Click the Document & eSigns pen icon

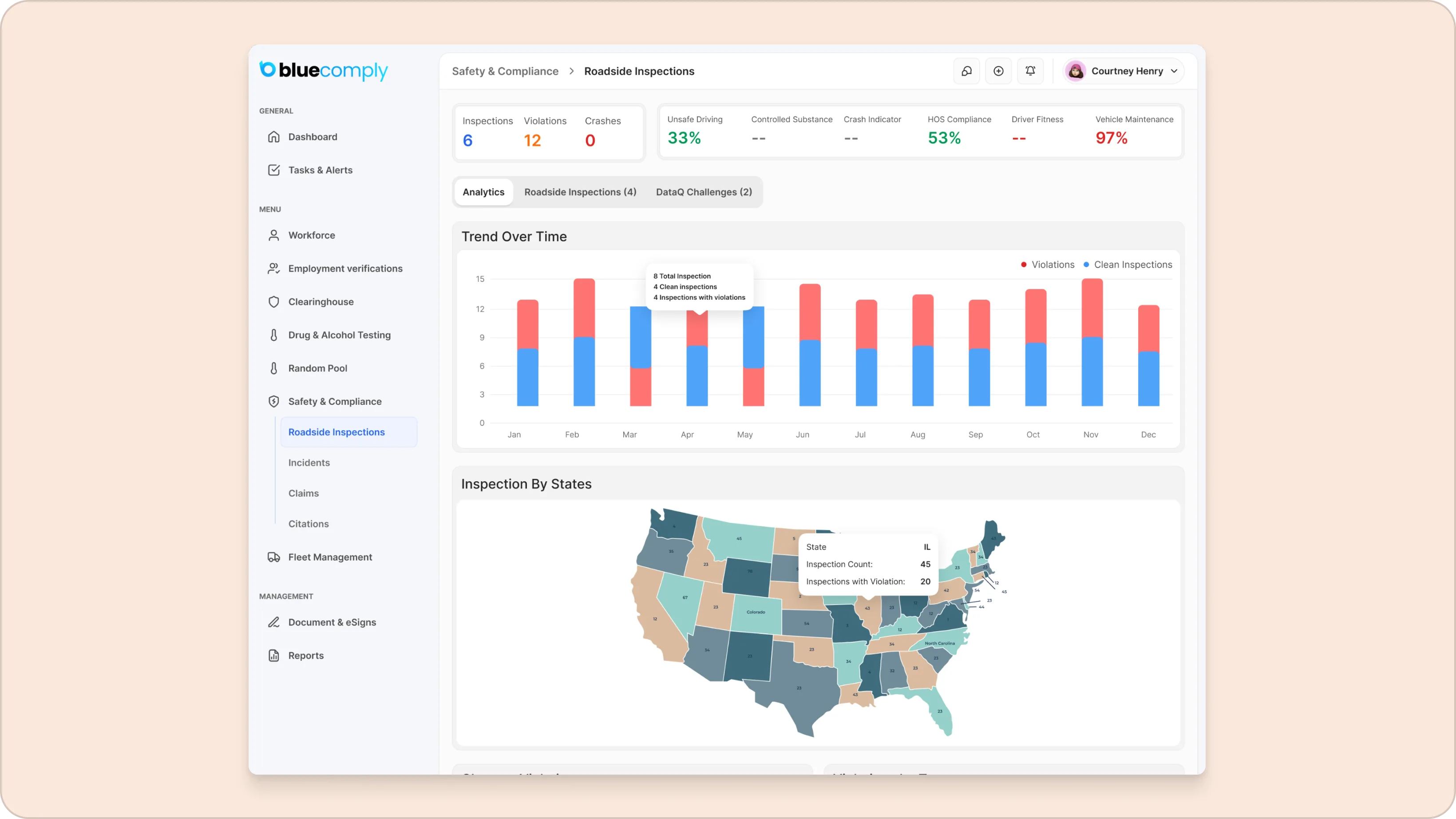click(x=273, y=622)
